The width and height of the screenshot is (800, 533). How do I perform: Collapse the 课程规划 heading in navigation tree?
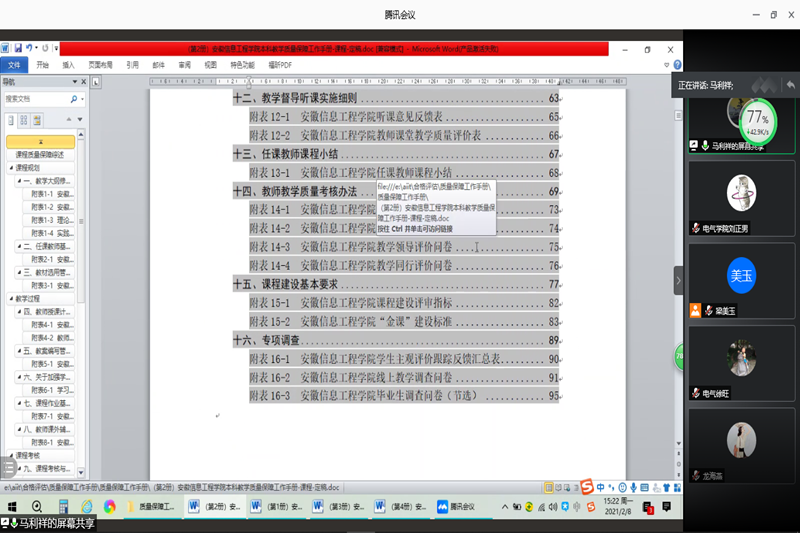(10, 168)
